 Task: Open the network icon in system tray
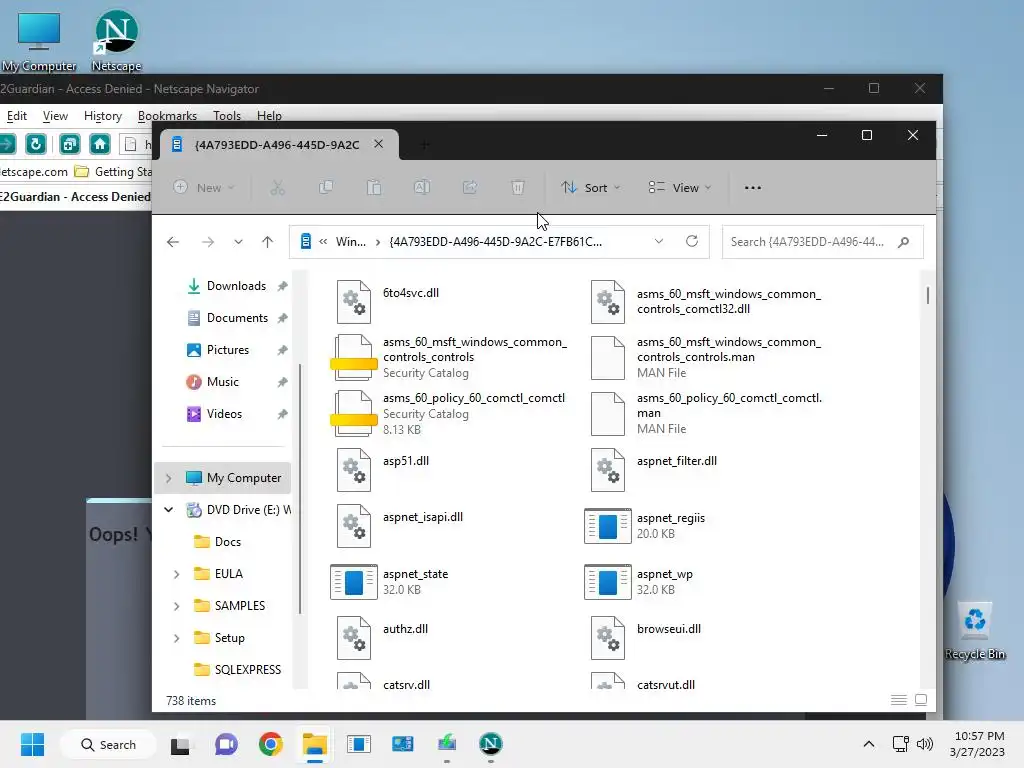[x=901, y=744]
